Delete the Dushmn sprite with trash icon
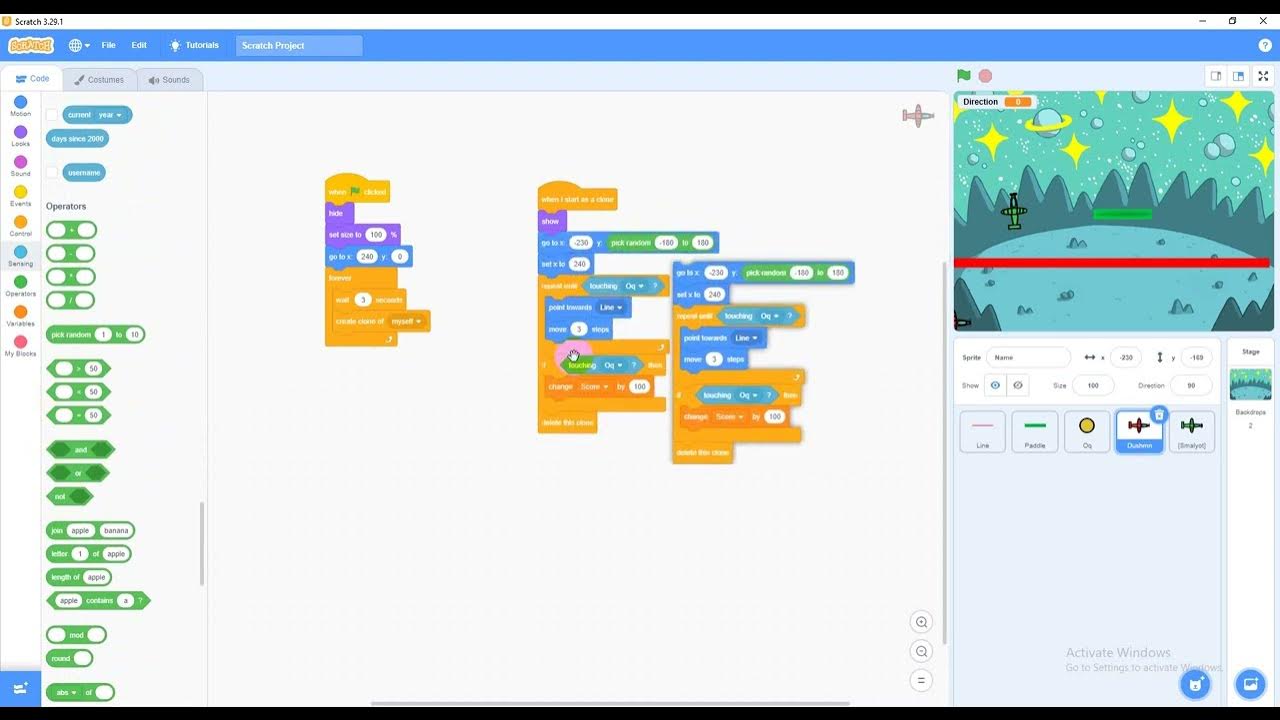 [1159, 414]
